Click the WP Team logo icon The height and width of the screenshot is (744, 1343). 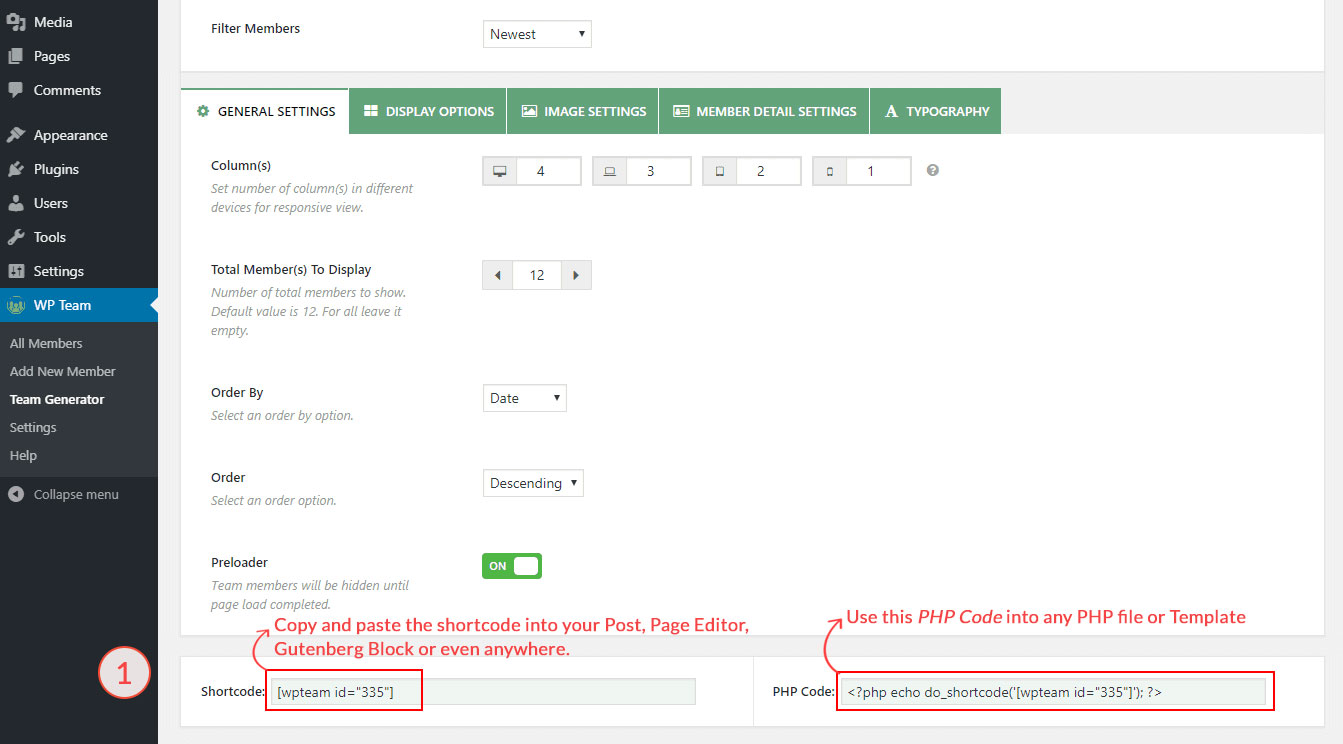point(16,306)
